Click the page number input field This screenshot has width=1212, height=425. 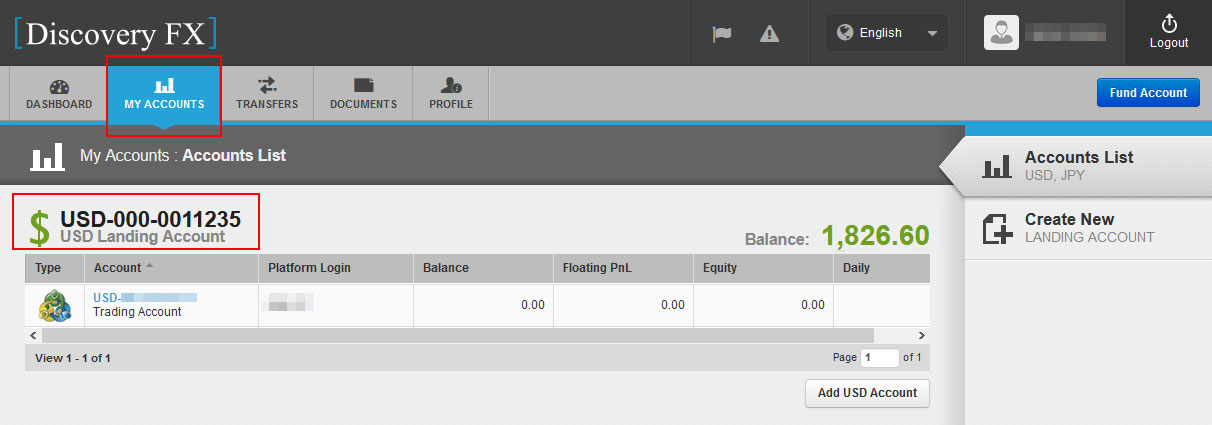[x=880, y=357]
